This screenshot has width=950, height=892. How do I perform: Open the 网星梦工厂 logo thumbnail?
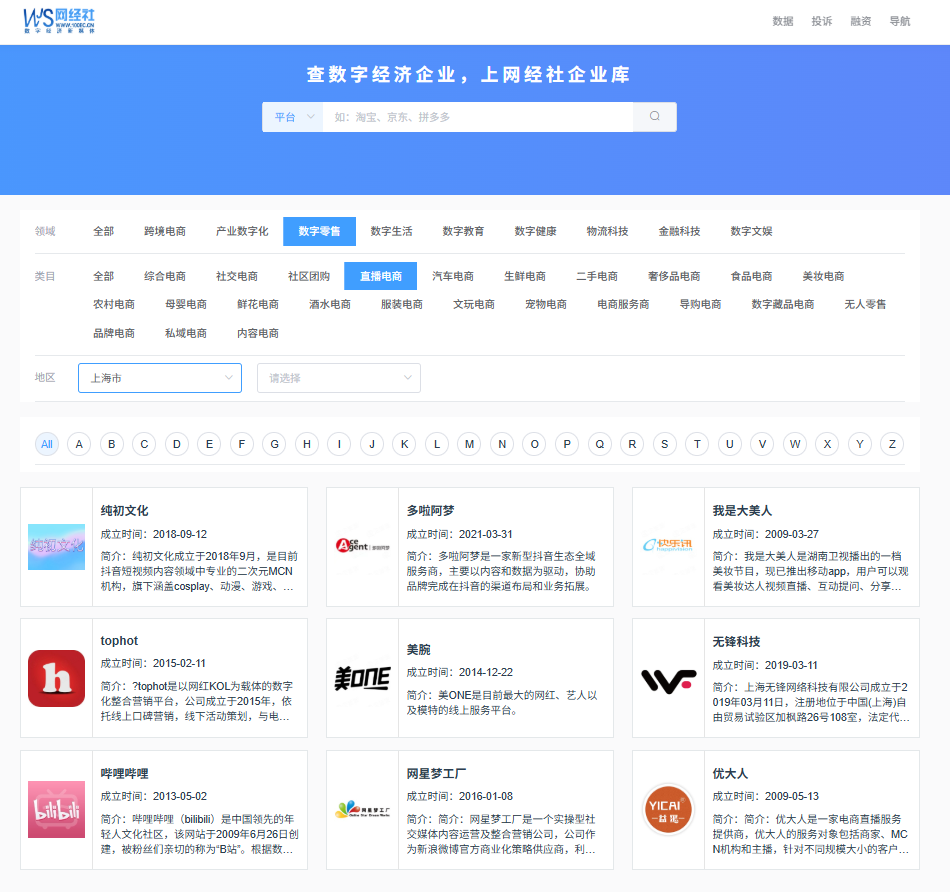click(362, 809)
